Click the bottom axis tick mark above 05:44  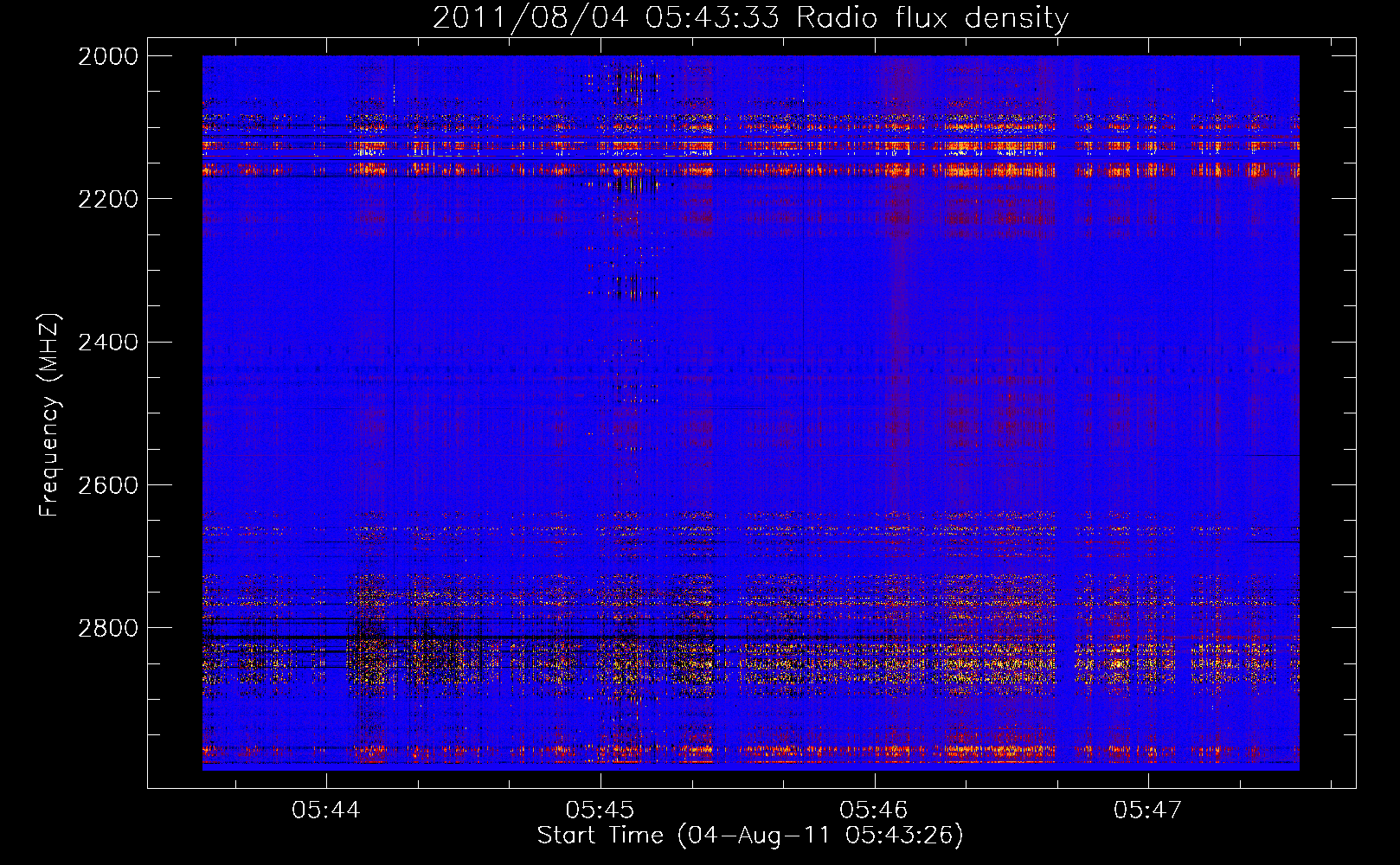[326, 779]
